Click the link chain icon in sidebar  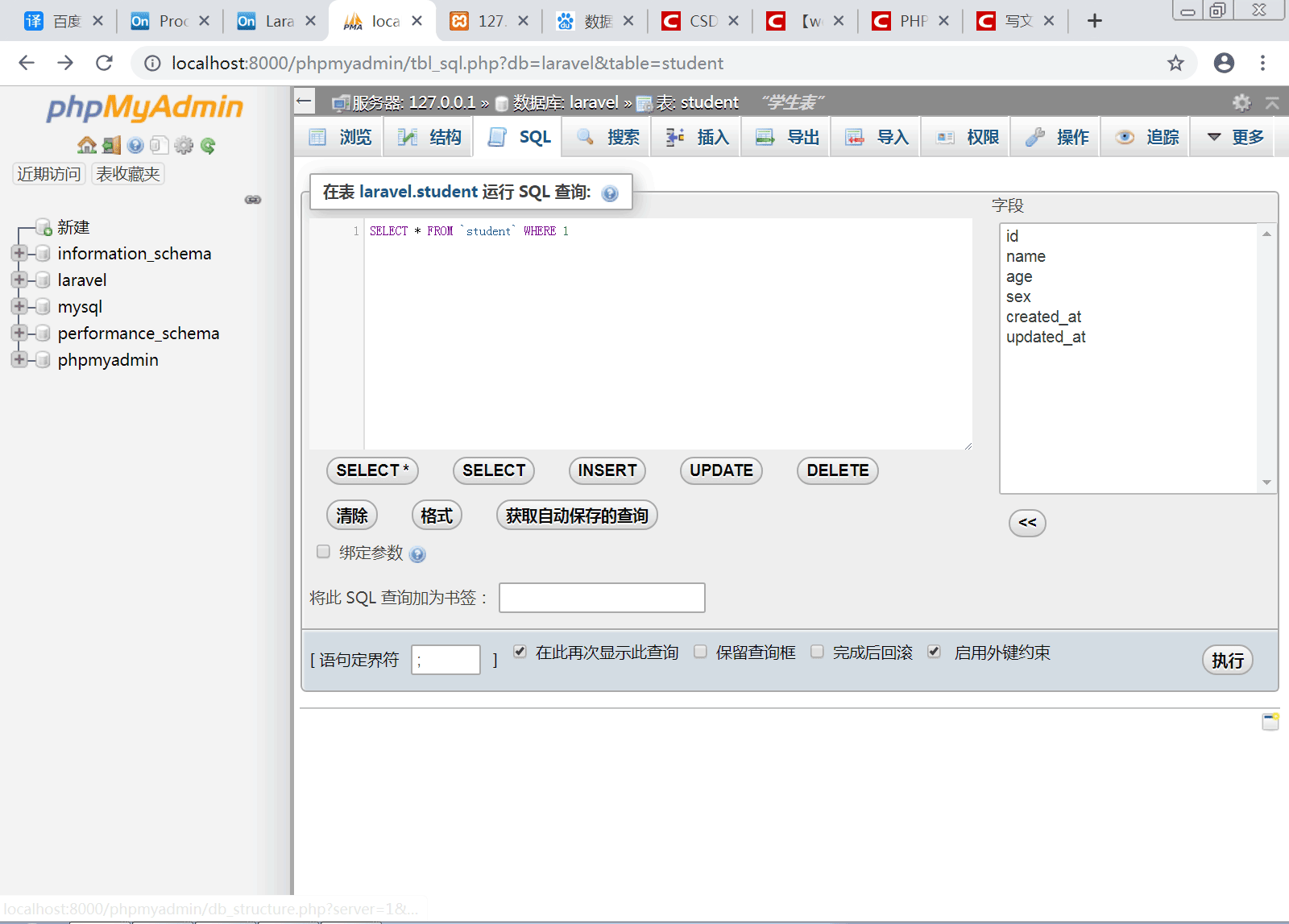pos(253,200)
